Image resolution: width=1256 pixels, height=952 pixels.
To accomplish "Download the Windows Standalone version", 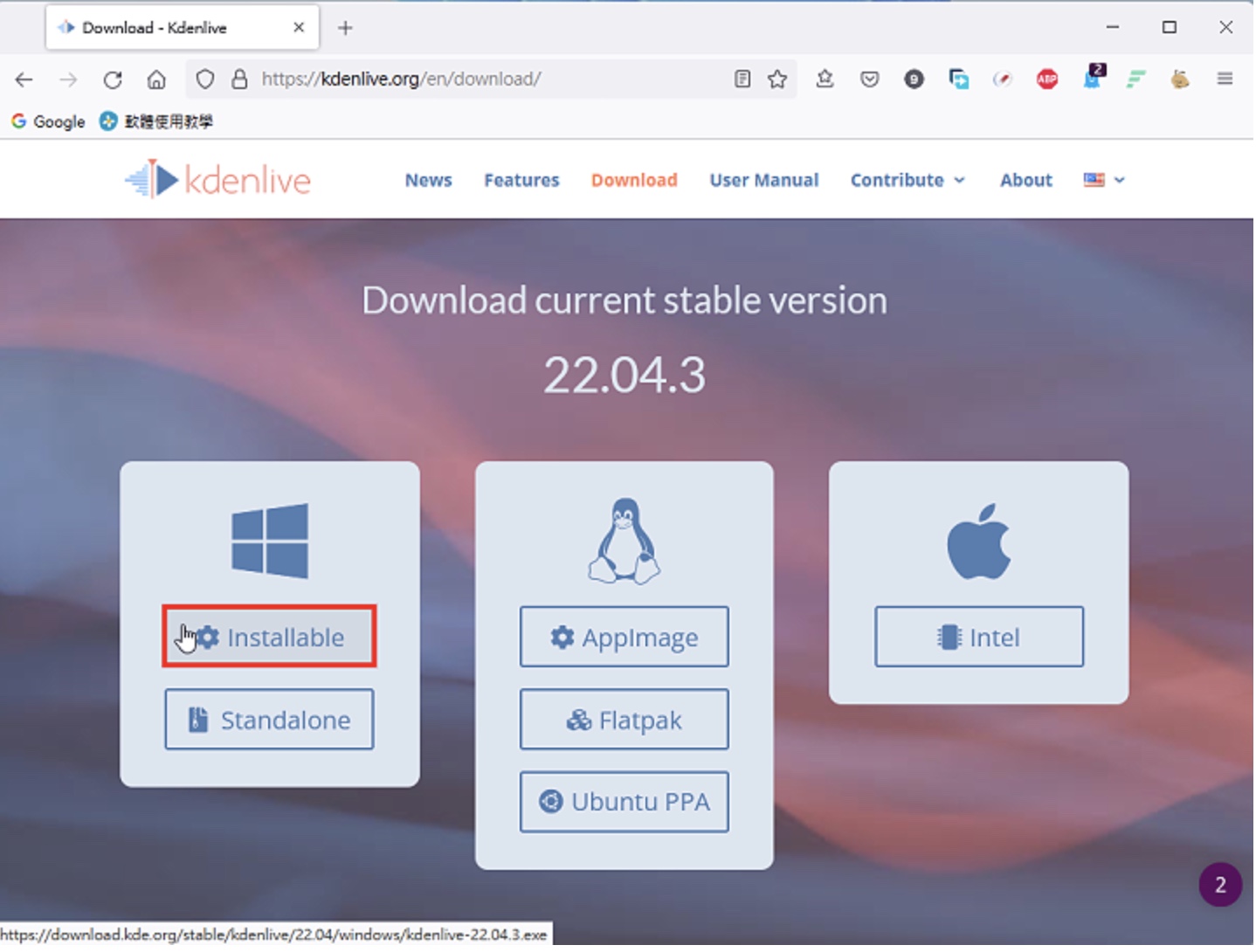I will (269, 720).
